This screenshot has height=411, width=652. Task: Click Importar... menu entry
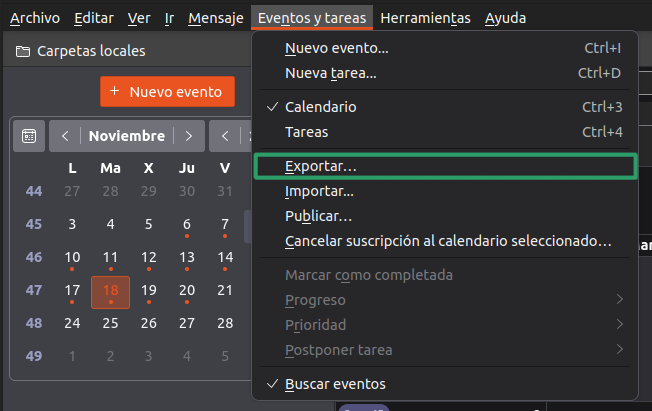pos(319,191)
